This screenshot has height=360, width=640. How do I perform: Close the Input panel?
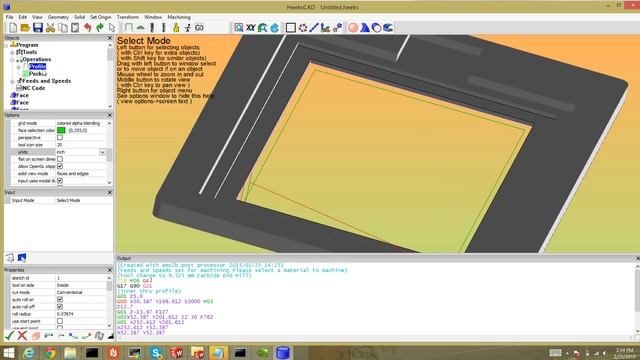[109, 192]
